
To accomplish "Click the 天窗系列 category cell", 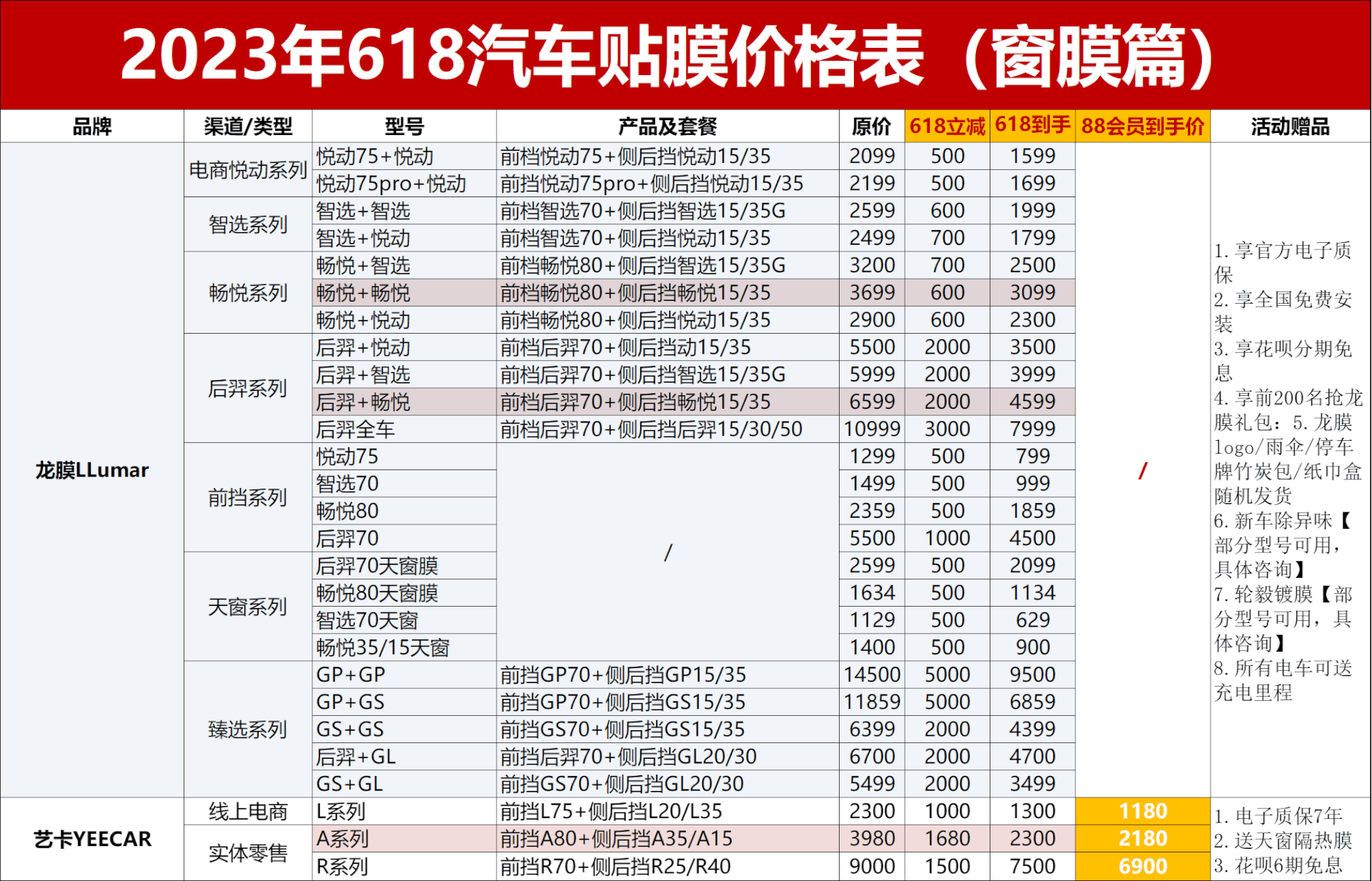I will (x=248, y=607).
